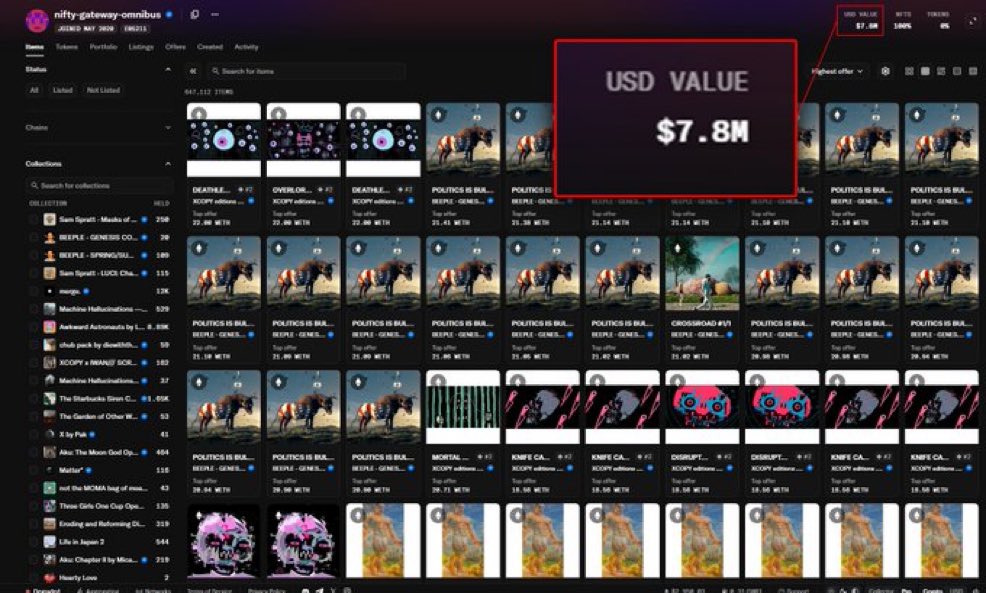This screenshot has height=593, width=986.
Task: Open the Portfolio tab
Action: coord(103,47)
